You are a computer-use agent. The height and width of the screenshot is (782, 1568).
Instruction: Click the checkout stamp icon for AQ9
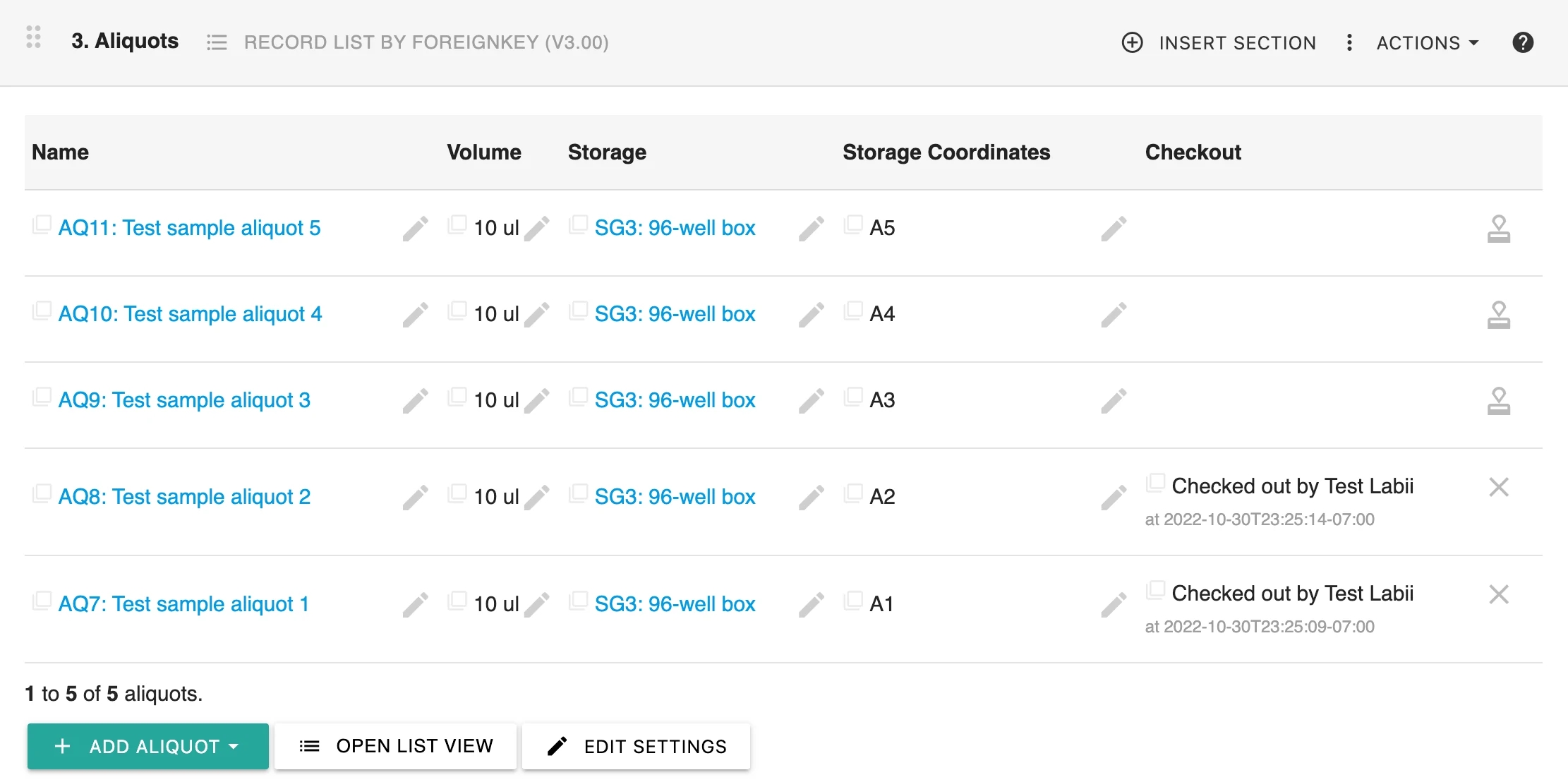[1498, 402]
